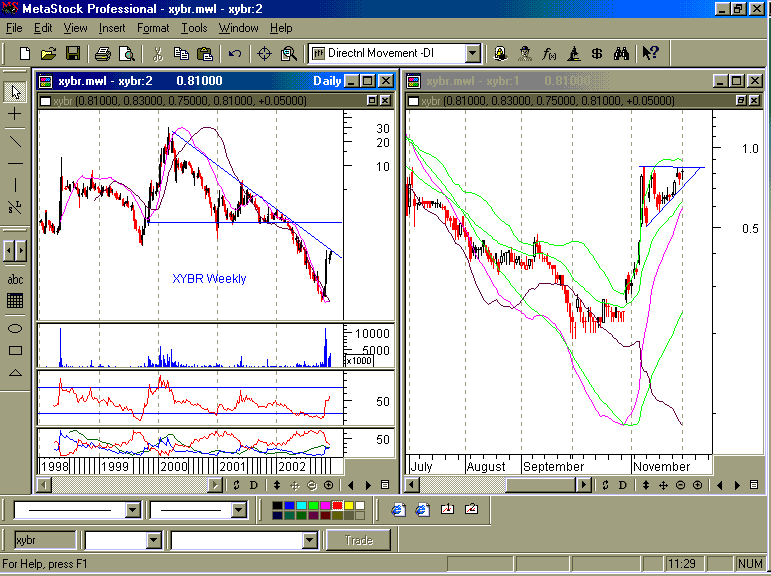Create a new chart with New icon
771x576 pixels.
click(x=25, y=53)
